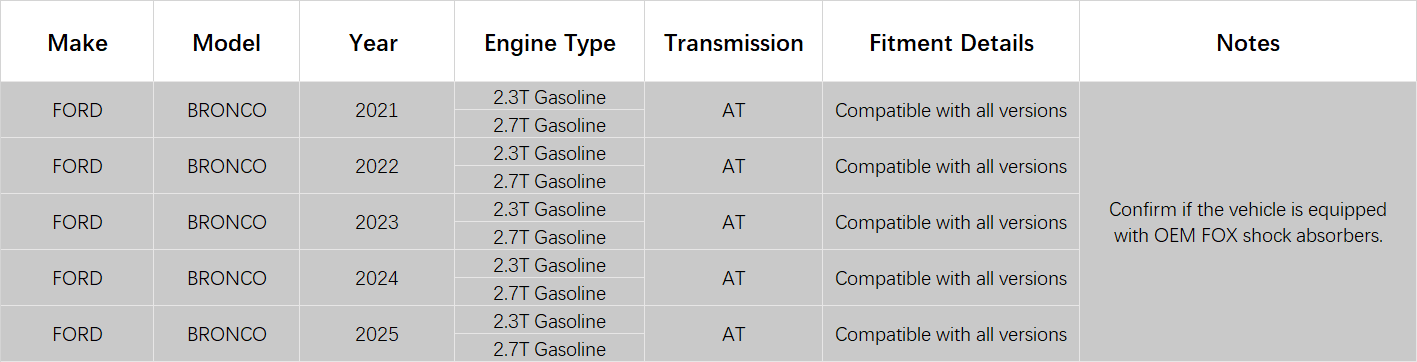Click the Engine Type column header

pyautogui.click(x=549, y=42)
